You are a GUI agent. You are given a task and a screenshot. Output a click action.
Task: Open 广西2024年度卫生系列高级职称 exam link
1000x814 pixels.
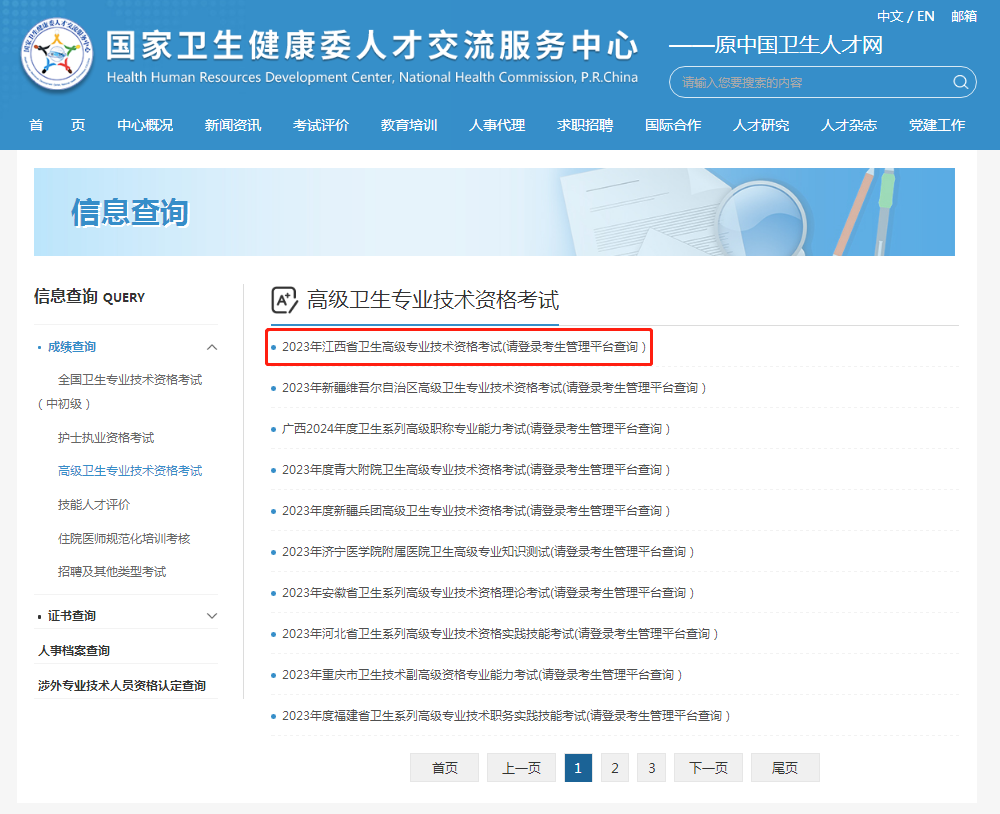[x=475, y=429]
